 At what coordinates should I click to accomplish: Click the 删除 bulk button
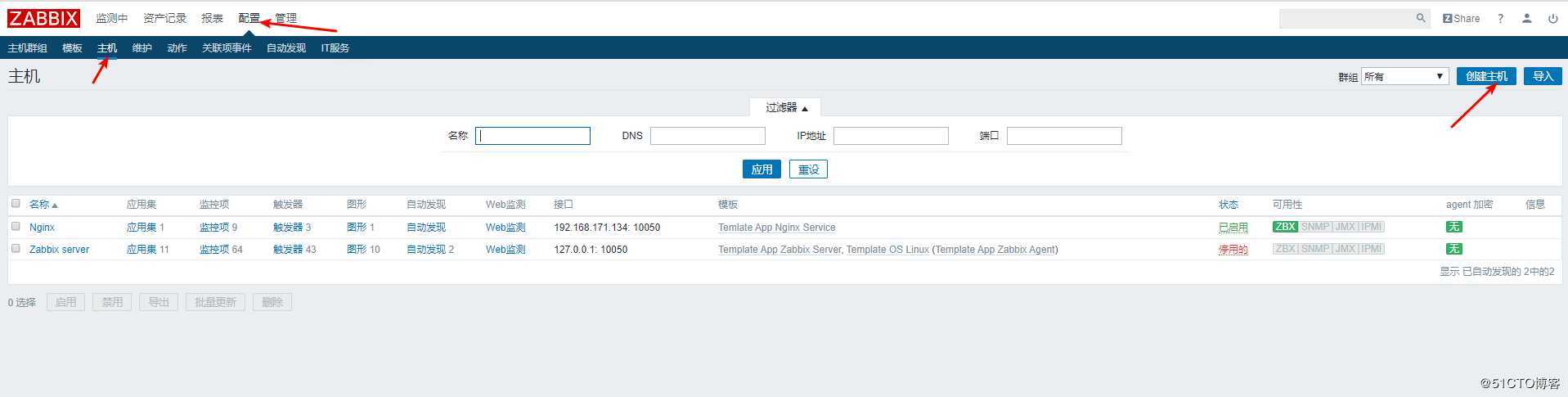(272, 302)
